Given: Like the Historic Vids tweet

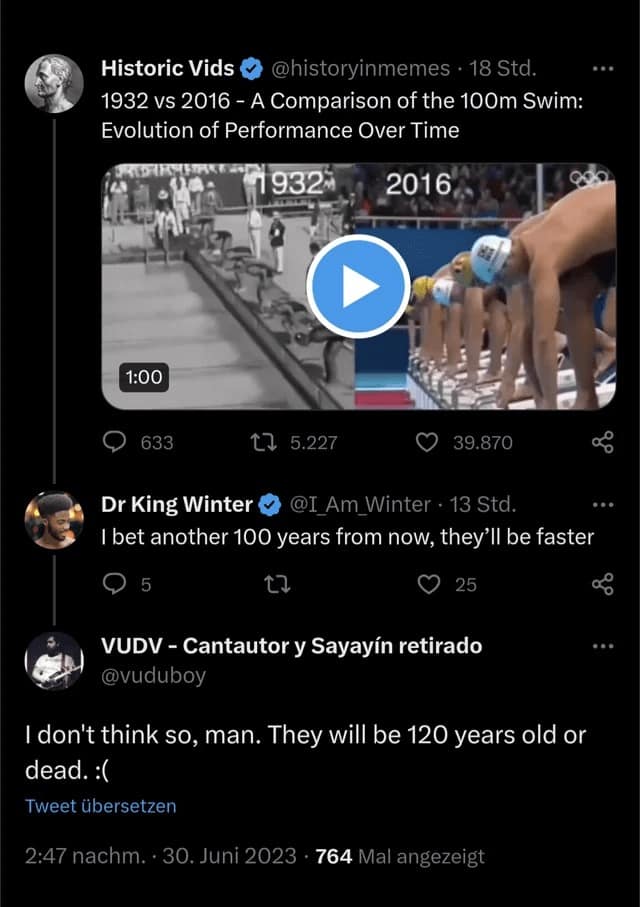Looking at the screenshot, I should tap(427, 443).
